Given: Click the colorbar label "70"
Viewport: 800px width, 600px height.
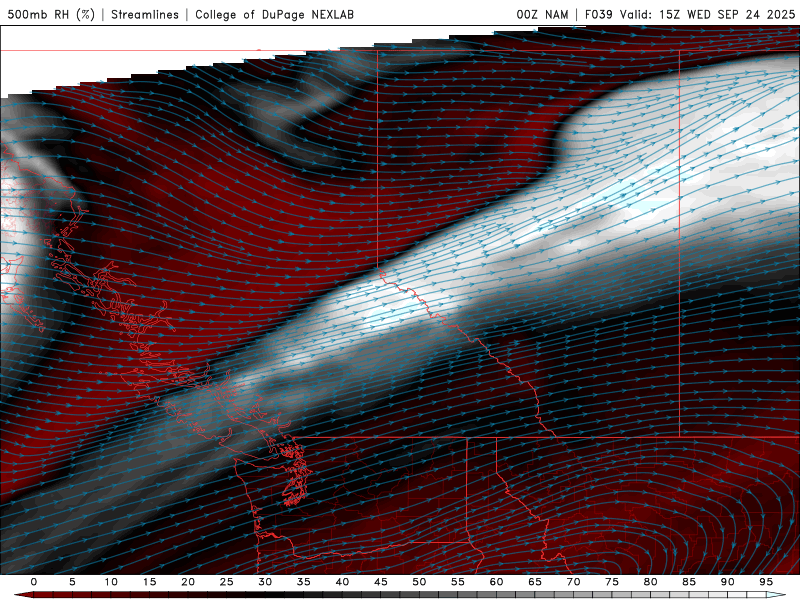Looking at the screenshot, I should (x=573, y=582).
